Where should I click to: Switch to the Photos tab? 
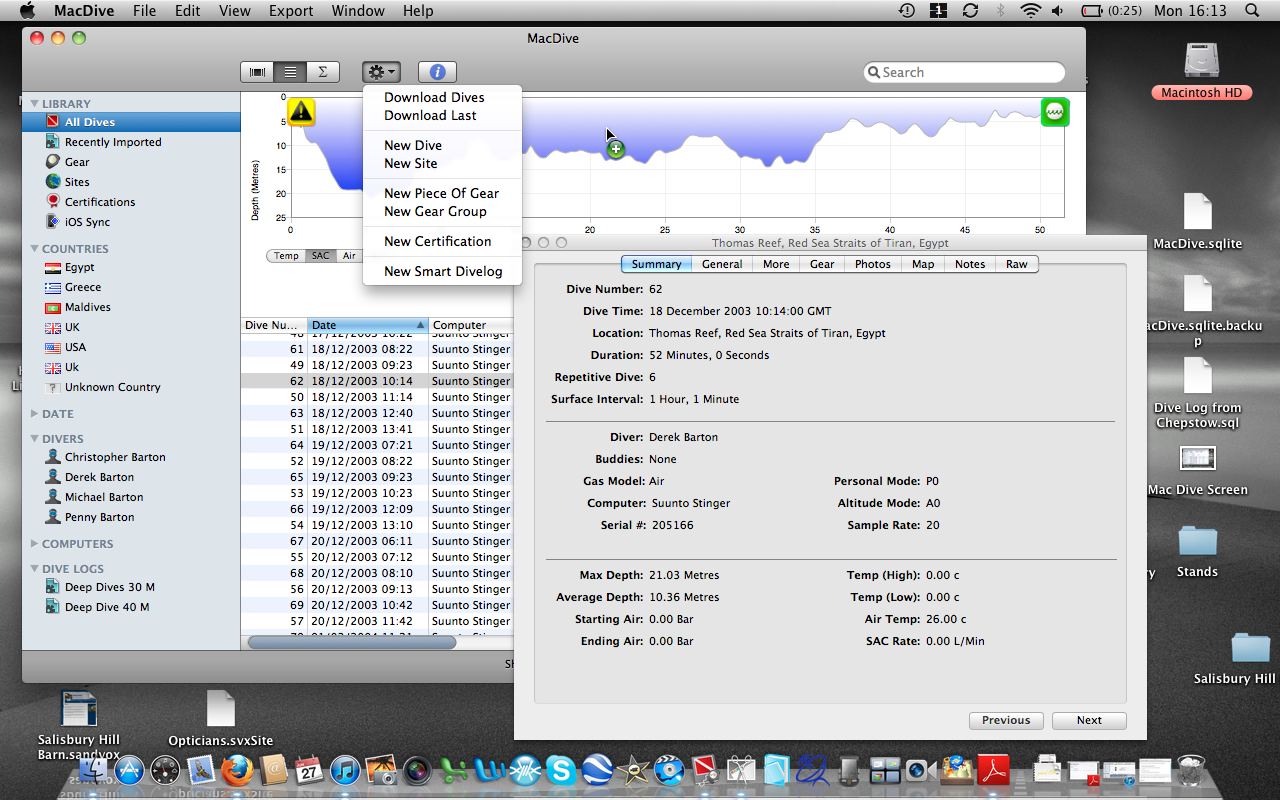point(872,264)
